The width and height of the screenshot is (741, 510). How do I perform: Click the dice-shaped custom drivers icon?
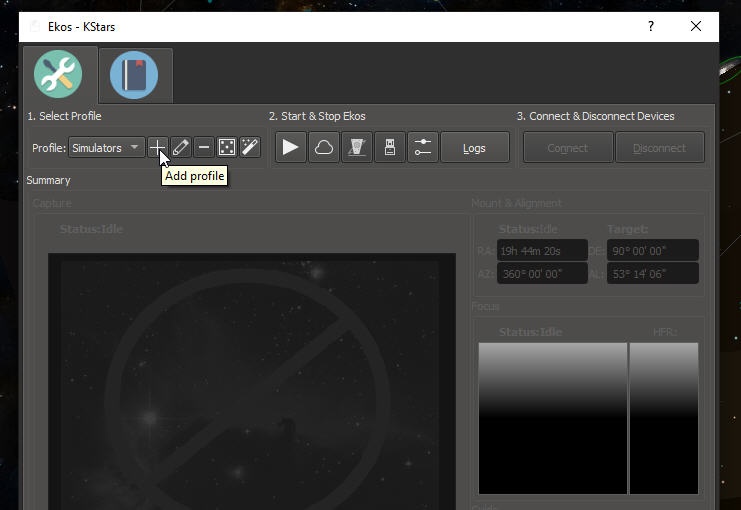coord(227,148)
